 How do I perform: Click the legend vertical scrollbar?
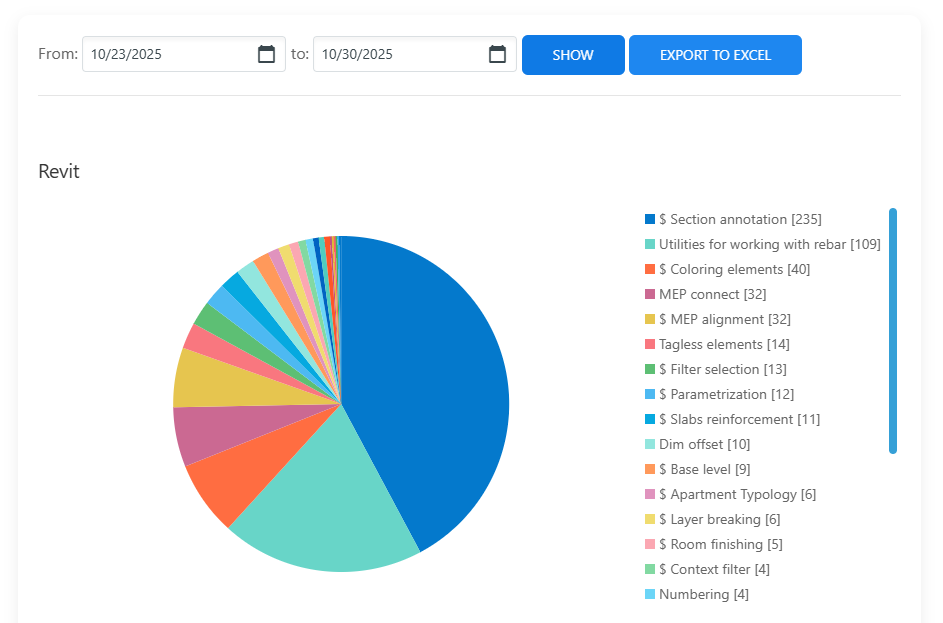tap(893, 330)
